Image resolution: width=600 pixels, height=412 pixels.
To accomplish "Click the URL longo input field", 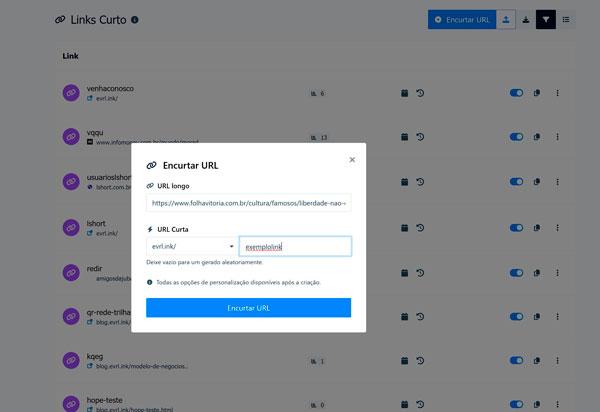I will (248, 203).
